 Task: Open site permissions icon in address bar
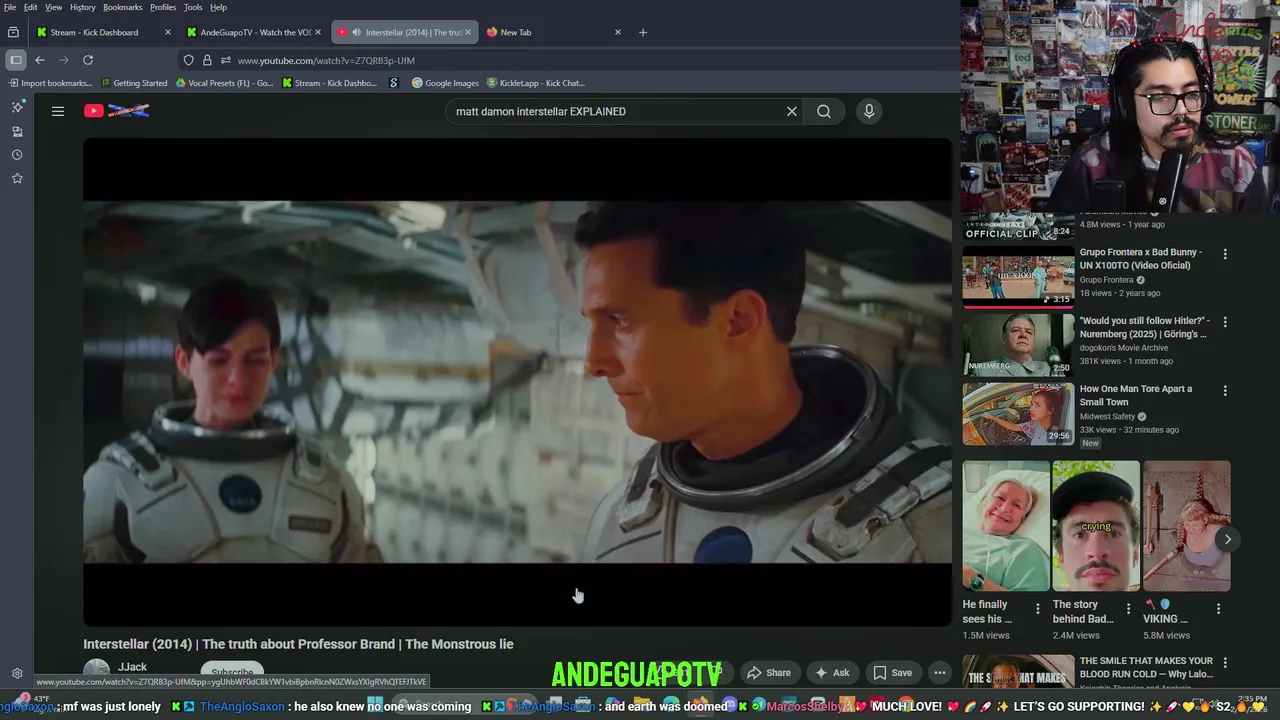(x=225, y=60)
